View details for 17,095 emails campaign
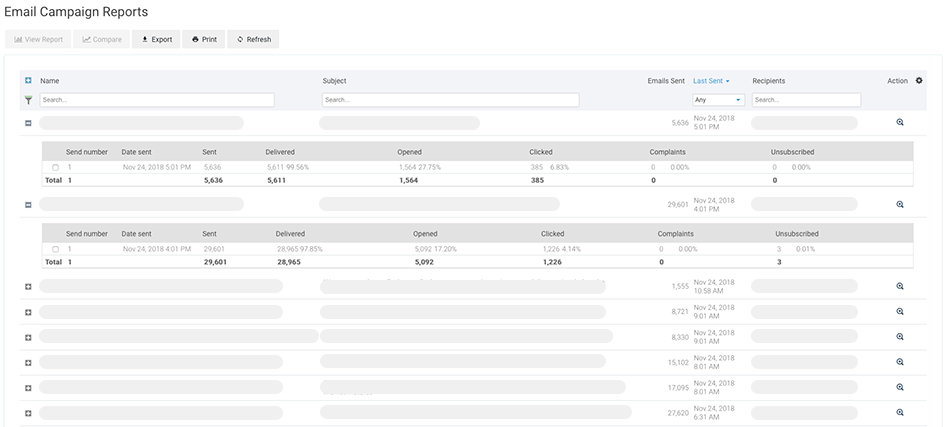The height and width of the screenshot is (427, 950). point(900,387)
